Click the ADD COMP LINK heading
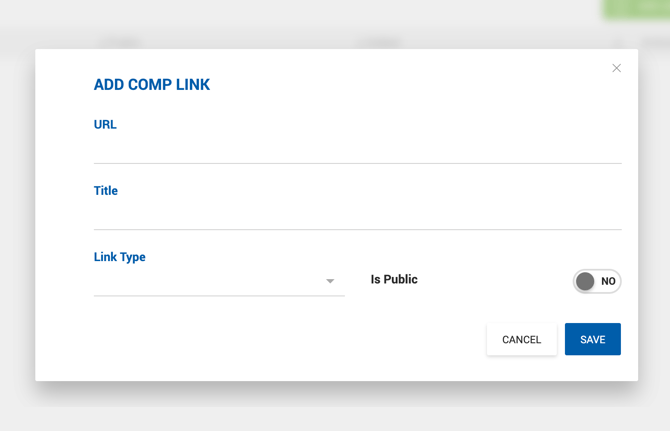 pos(152,85)
